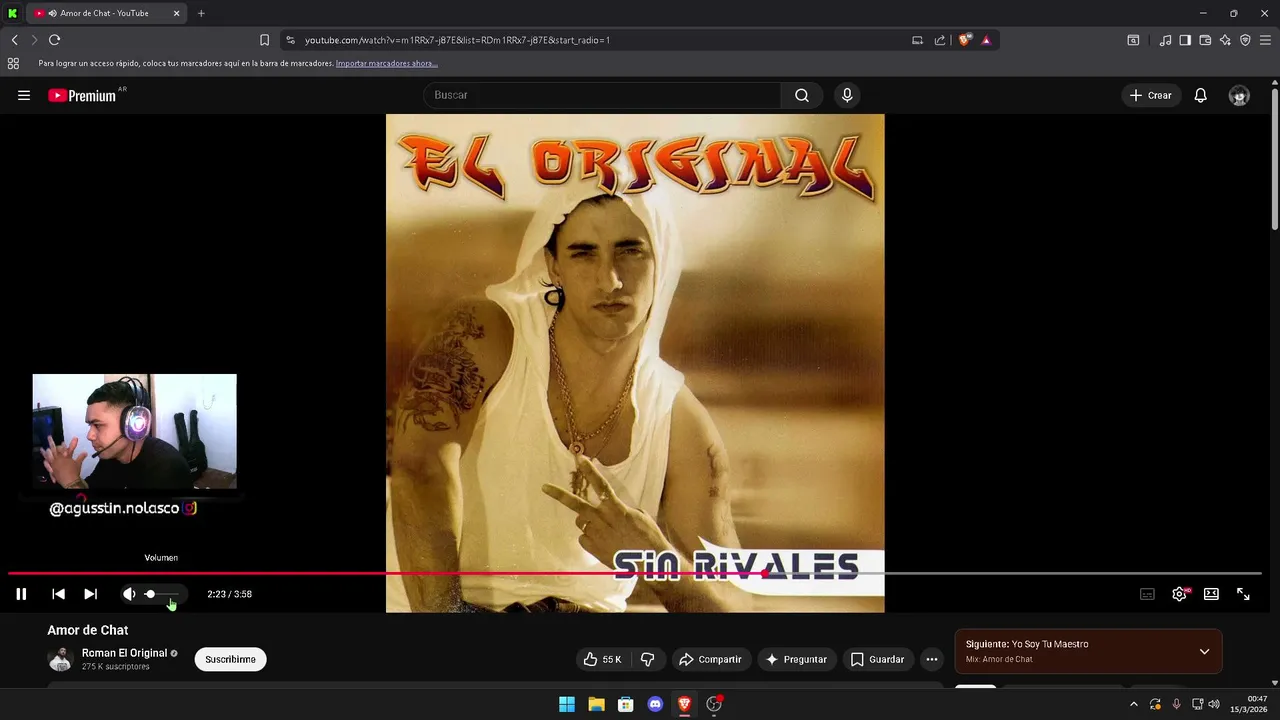Image resolution: width=1280 pixels, height=720 pixels.
Task: Seek on the red video progress bar
Action: click(x=634, y=574)
